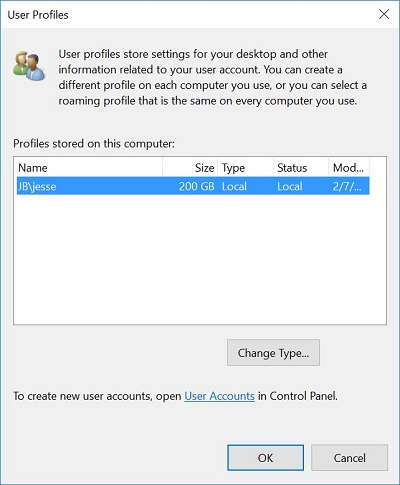Image resolution: width=400 pixels, height=485 pixels.
Task: Click the Local value under Status
Action: [x=290, y=186]
